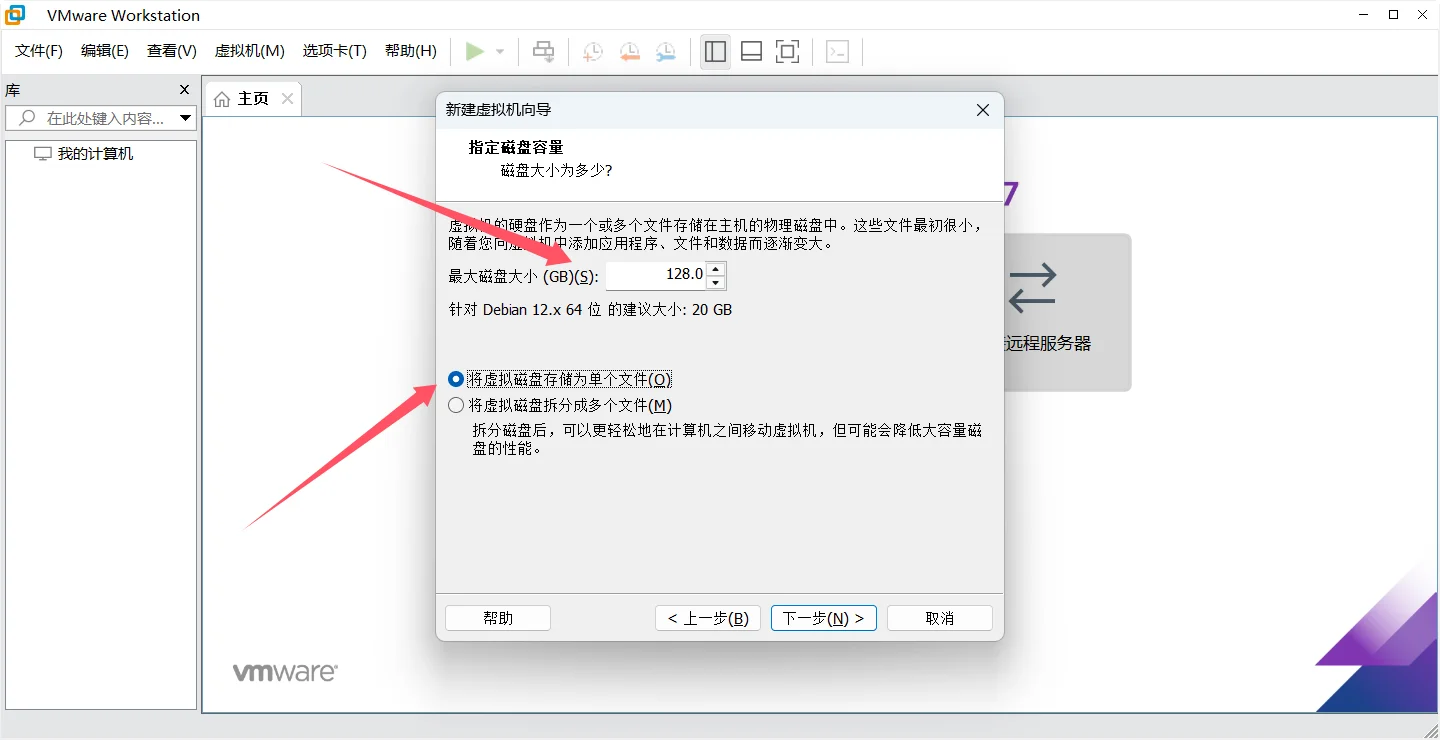Increase disk size with up spinner arrow
This screenshot has width=1440, height=740.
[716, 269]
